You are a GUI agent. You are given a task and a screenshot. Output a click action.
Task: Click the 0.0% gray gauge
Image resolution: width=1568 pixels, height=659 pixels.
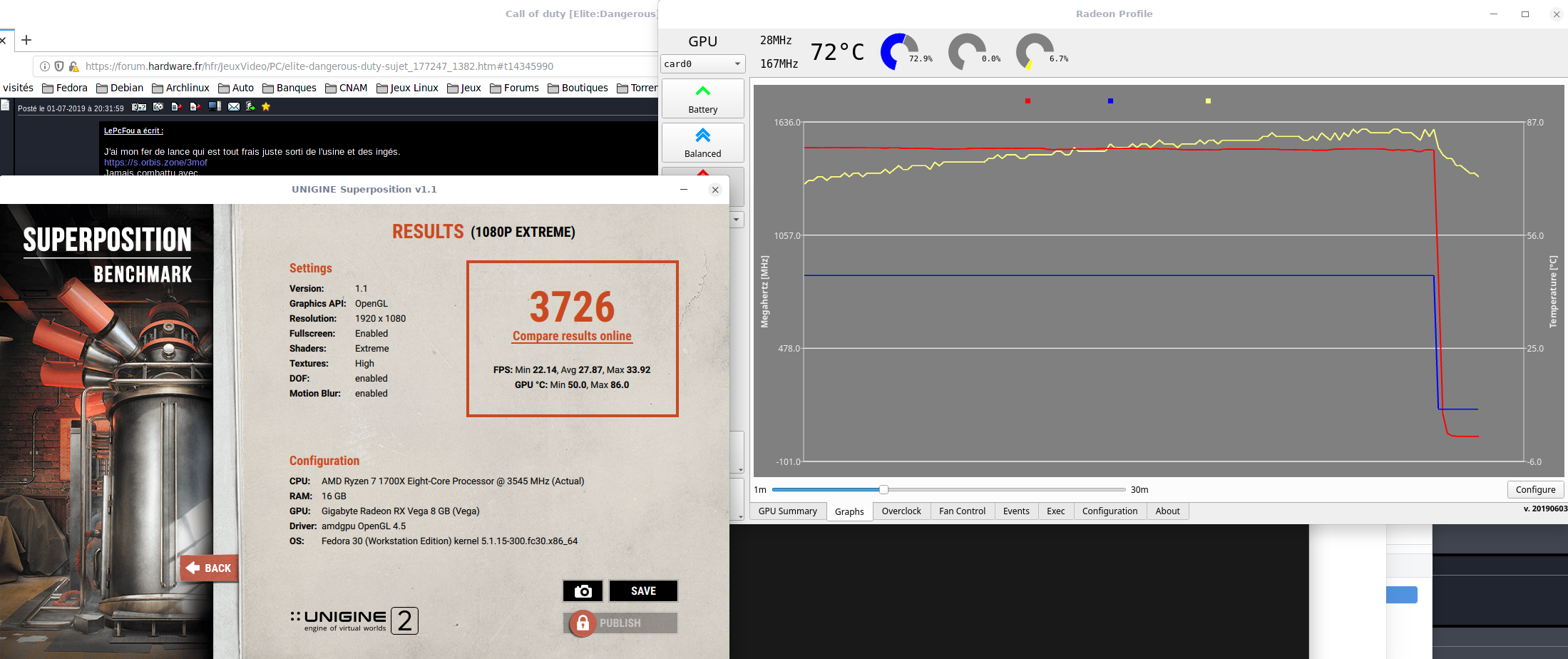click(967, 51)
